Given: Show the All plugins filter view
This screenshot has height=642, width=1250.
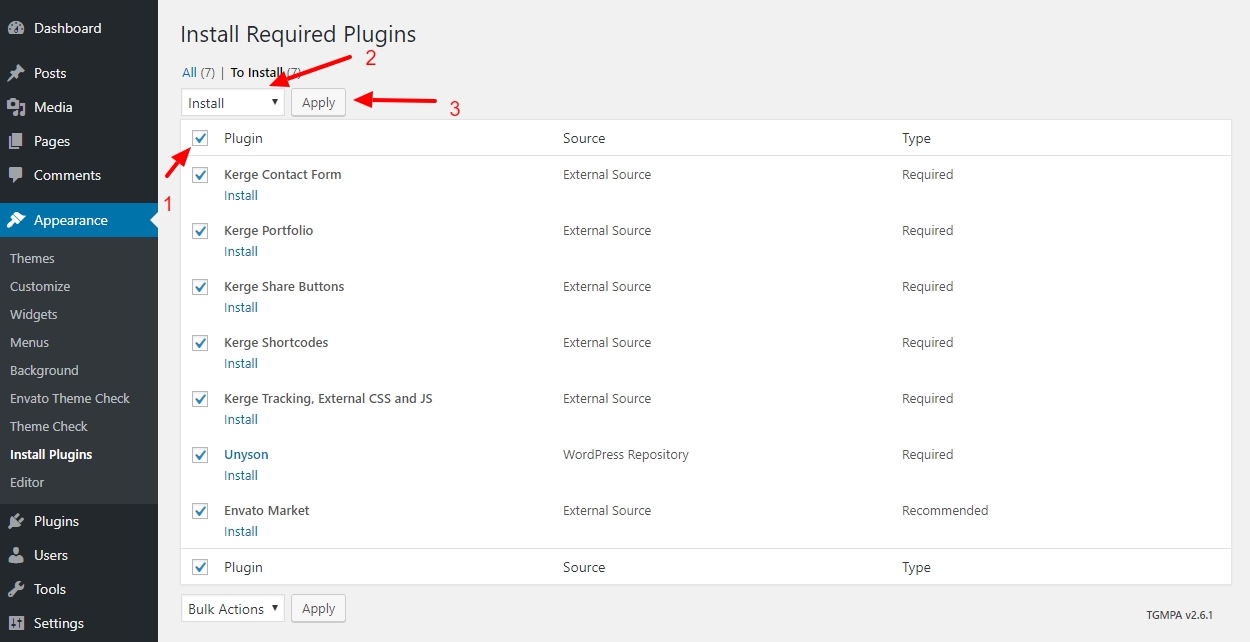Looking at the screenshot, I should coord(189,72).
